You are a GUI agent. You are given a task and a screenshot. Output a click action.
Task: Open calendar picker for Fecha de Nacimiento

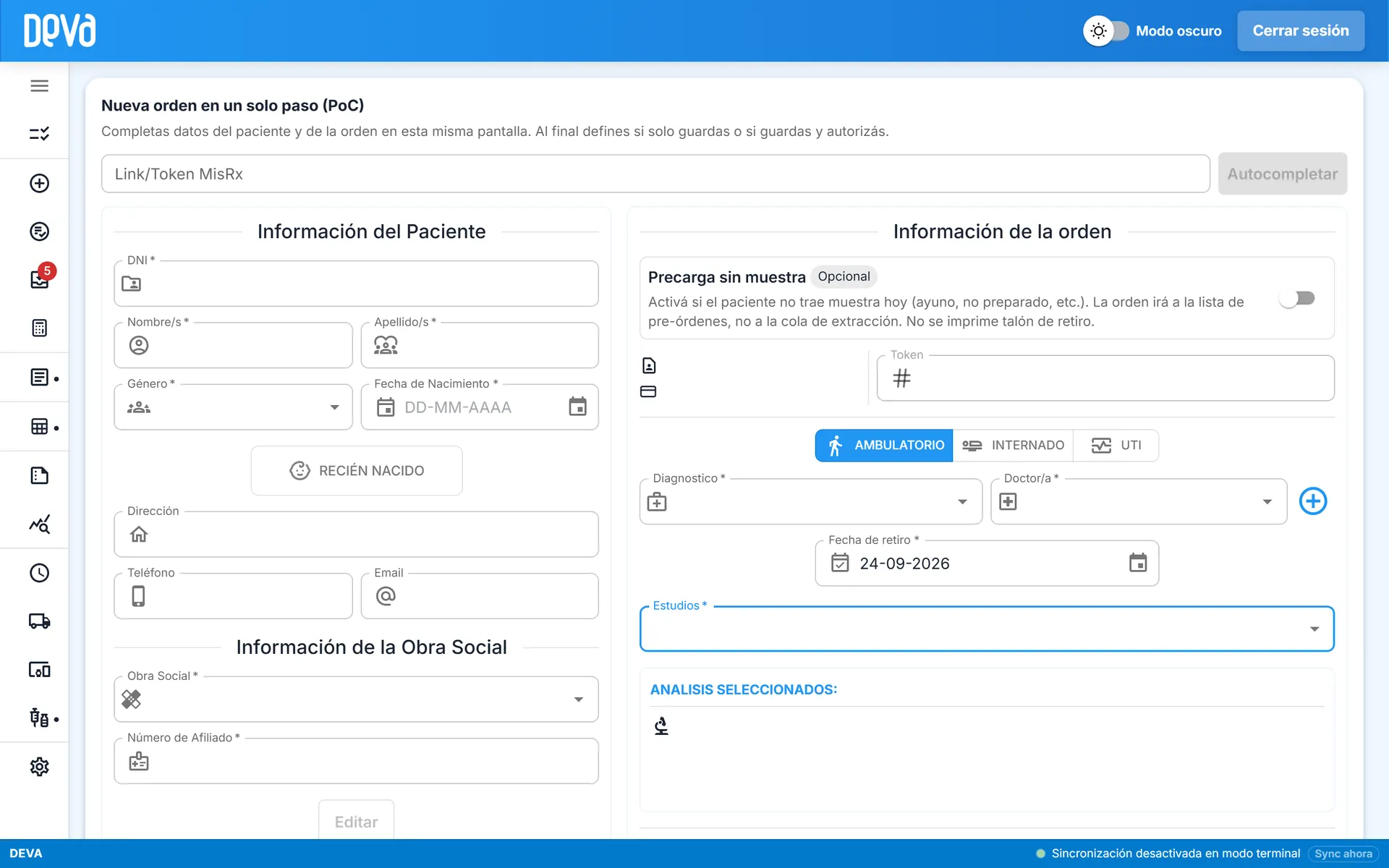(577, 407)
